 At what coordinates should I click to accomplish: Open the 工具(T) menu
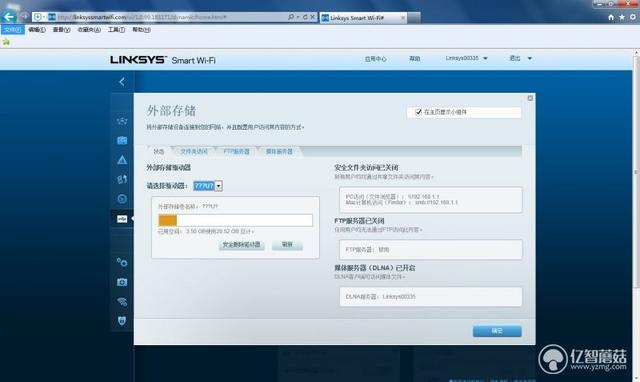(116, 30)
